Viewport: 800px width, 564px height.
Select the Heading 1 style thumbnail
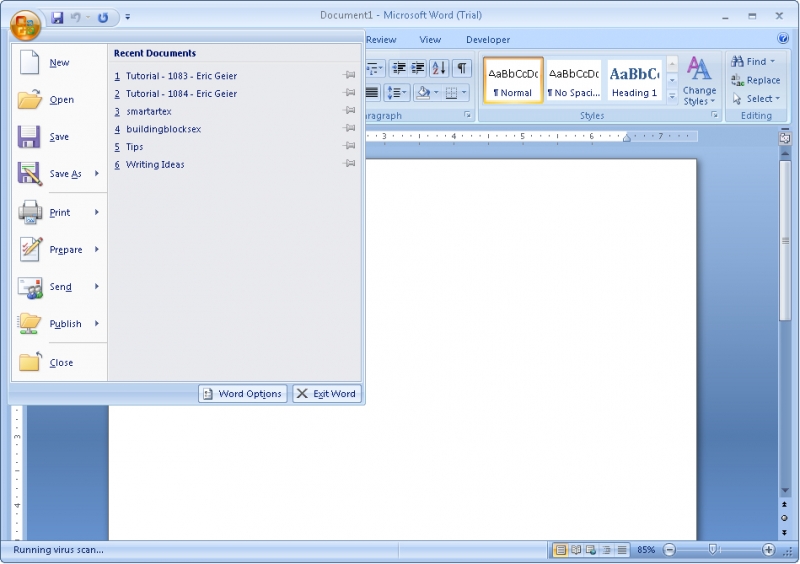tap(634, 80)
